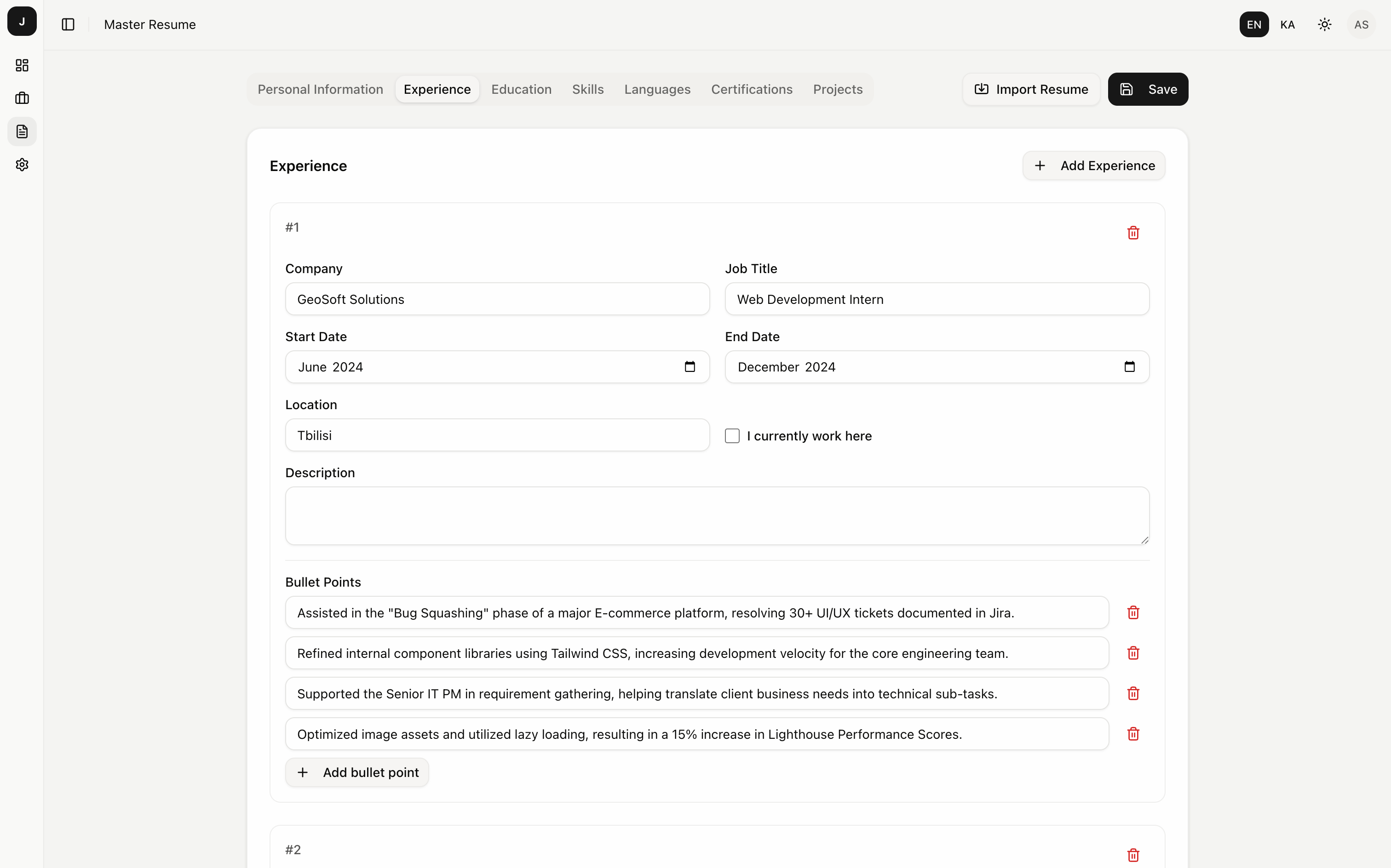Delete experience entry #2 with trash icon

point(1132,855)
